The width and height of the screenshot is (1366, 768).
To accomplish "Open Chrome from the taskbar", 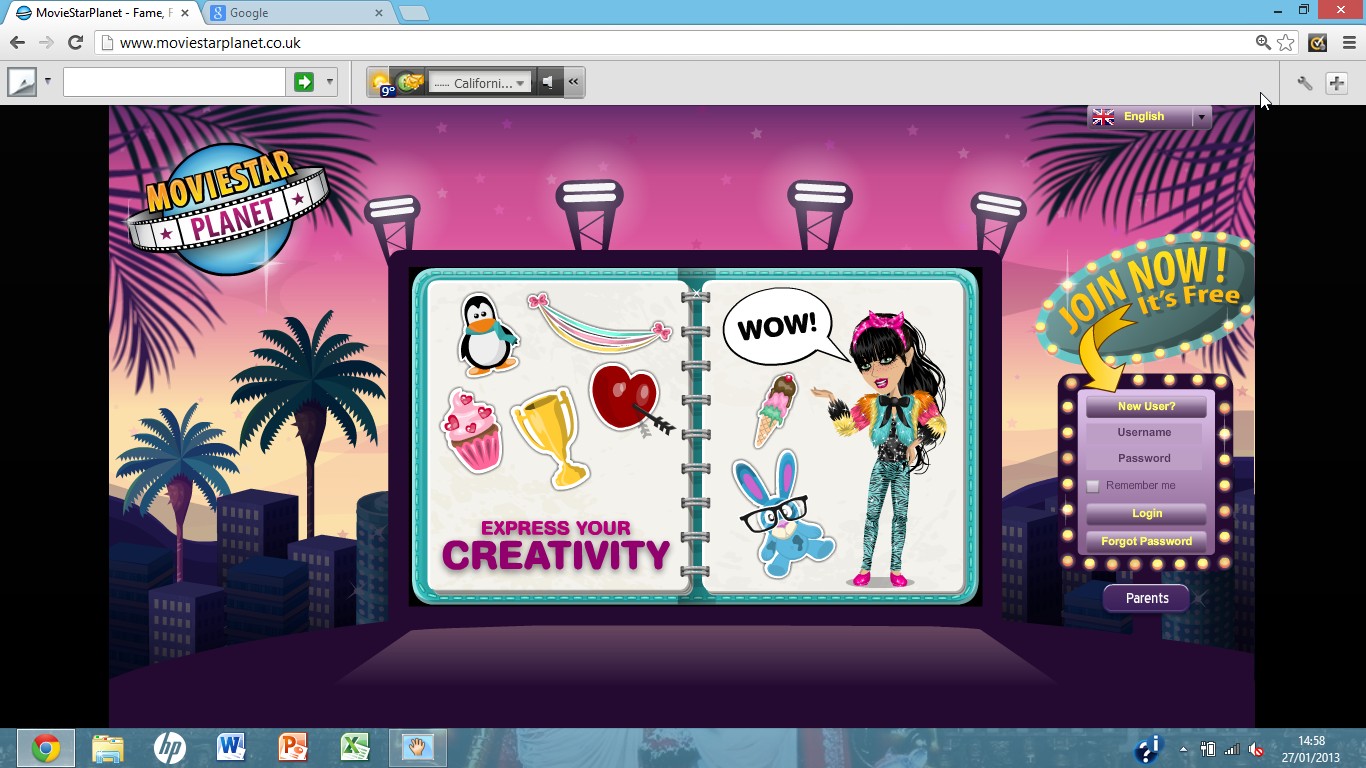I will pyautogui.click(x=45, y=748).
